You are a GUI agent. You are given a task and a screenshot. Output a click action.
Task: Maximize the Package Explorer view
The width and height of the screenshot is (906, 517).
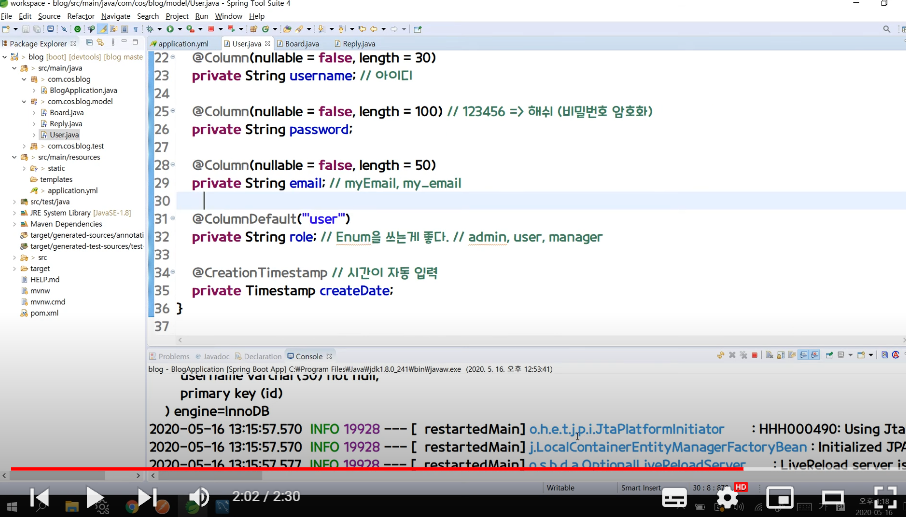(x=135, y=42)
